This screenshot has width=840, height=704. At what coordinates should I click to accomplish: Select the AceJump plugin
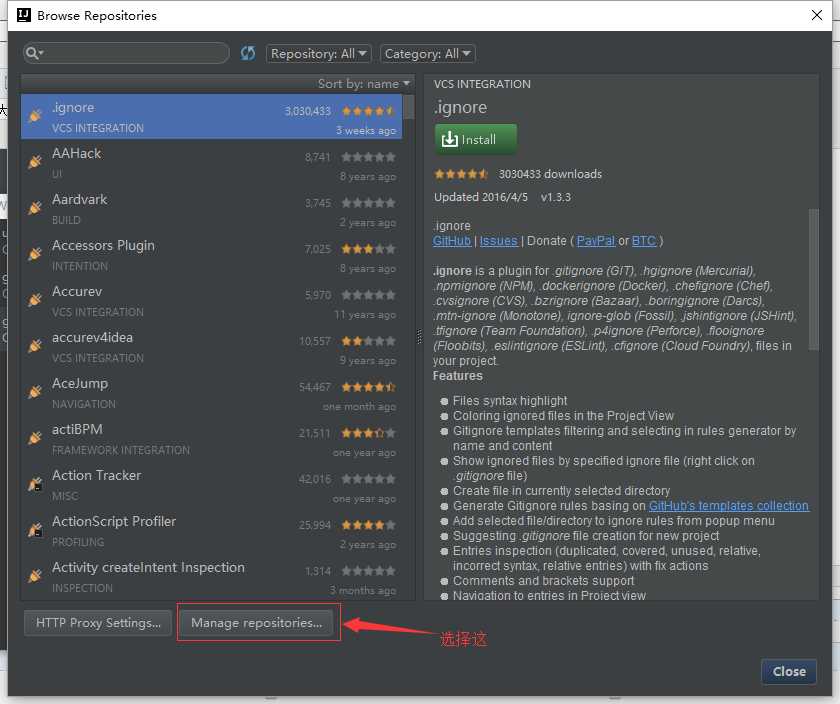tap(212, 393)
